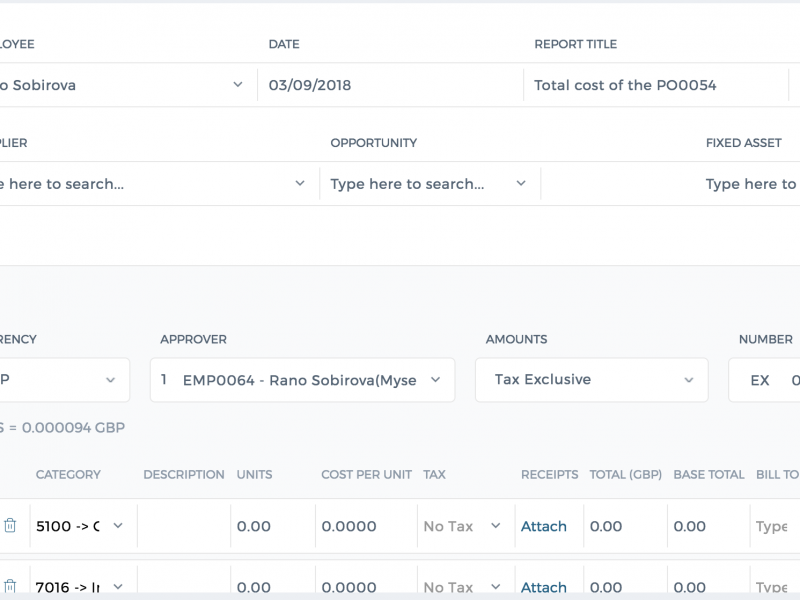Open the Employee dropdown chevron

(x=238, y=85)
